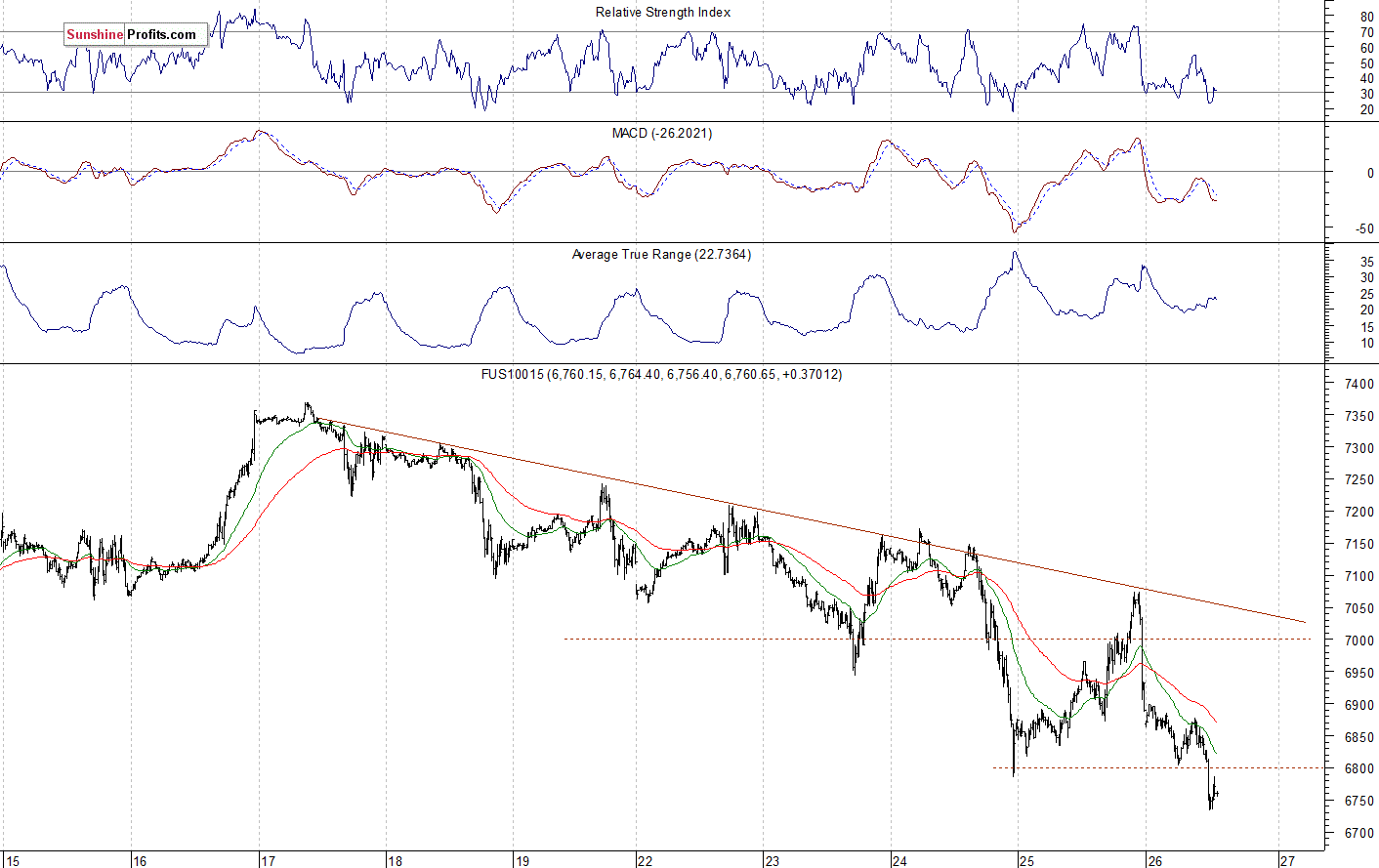This screenshot has width=1379, height=868.
Task: Click the 7350 price axis label
Action: click(1358, 417)
